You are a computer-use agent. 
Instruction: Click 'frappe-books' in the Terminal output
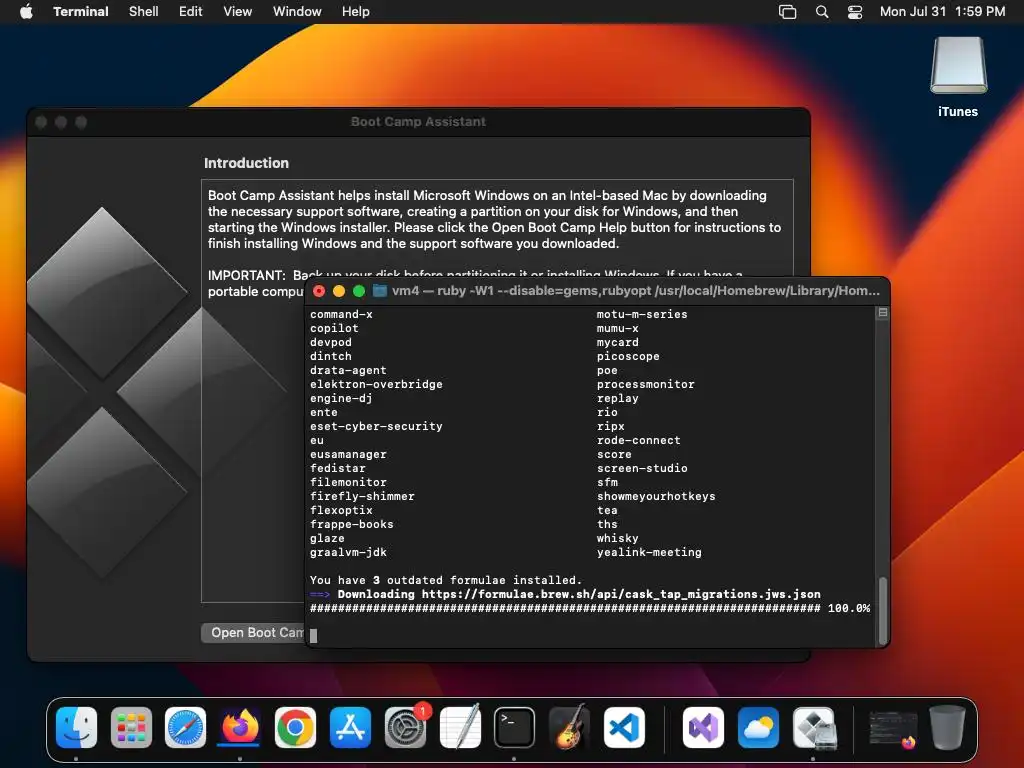(x=351, y=524)
